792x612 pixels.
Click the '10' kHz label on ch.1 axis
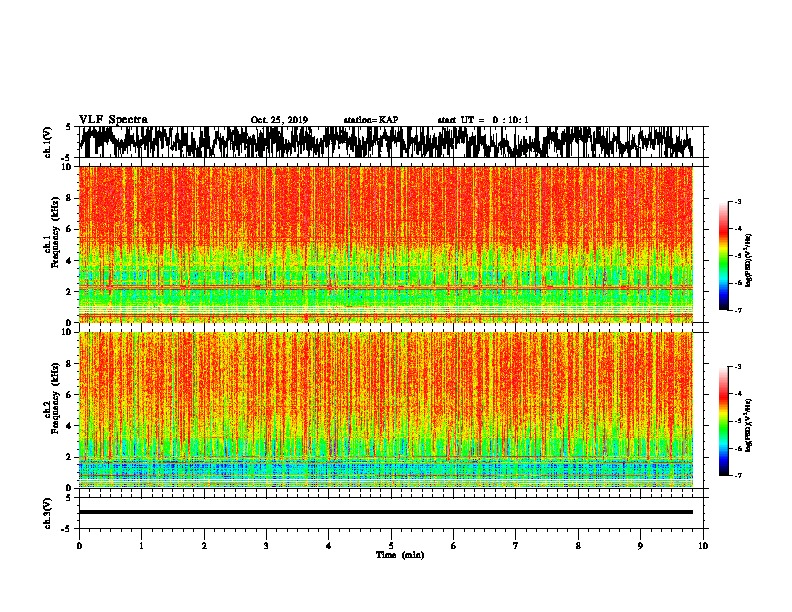point(67,167)
